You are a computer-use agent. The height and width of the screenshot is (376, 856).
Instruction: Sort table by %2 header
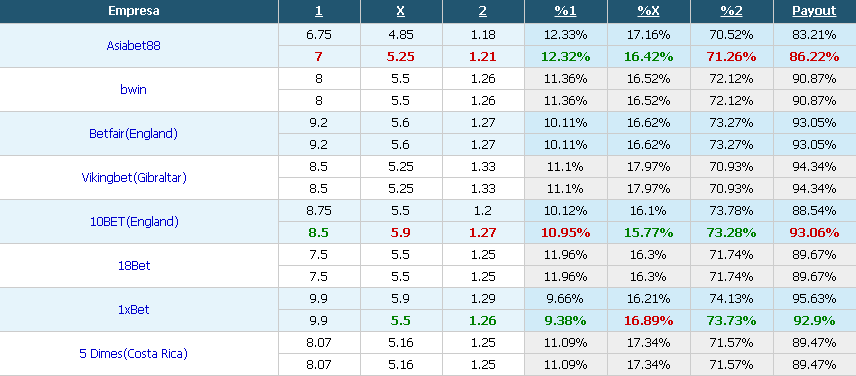pyautogui.click(x=732, y=11)
